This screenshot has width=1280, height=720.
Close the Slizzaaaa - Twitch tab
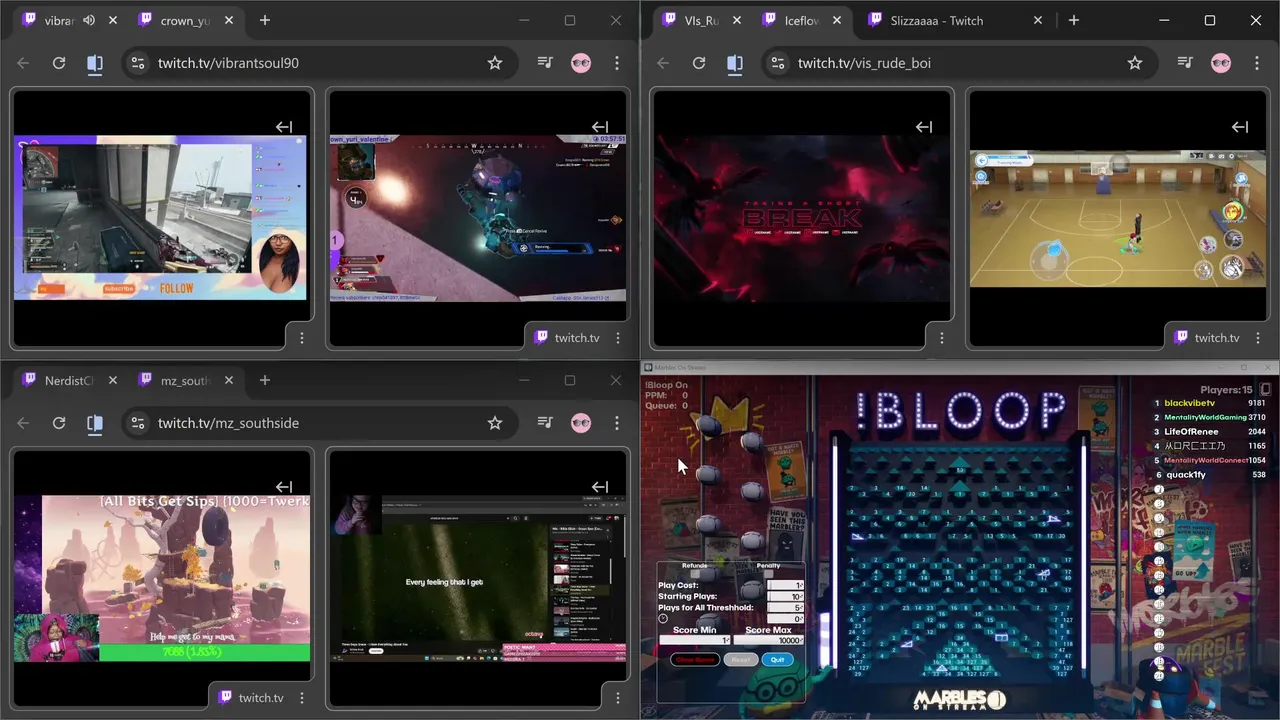tap(1038, 20)
